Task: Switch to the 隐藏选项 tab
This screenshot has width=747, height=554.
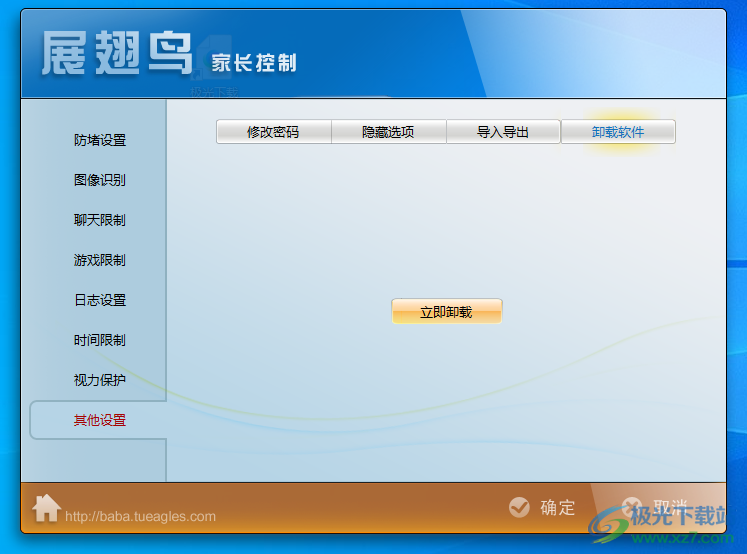Action: coord(388,131)
